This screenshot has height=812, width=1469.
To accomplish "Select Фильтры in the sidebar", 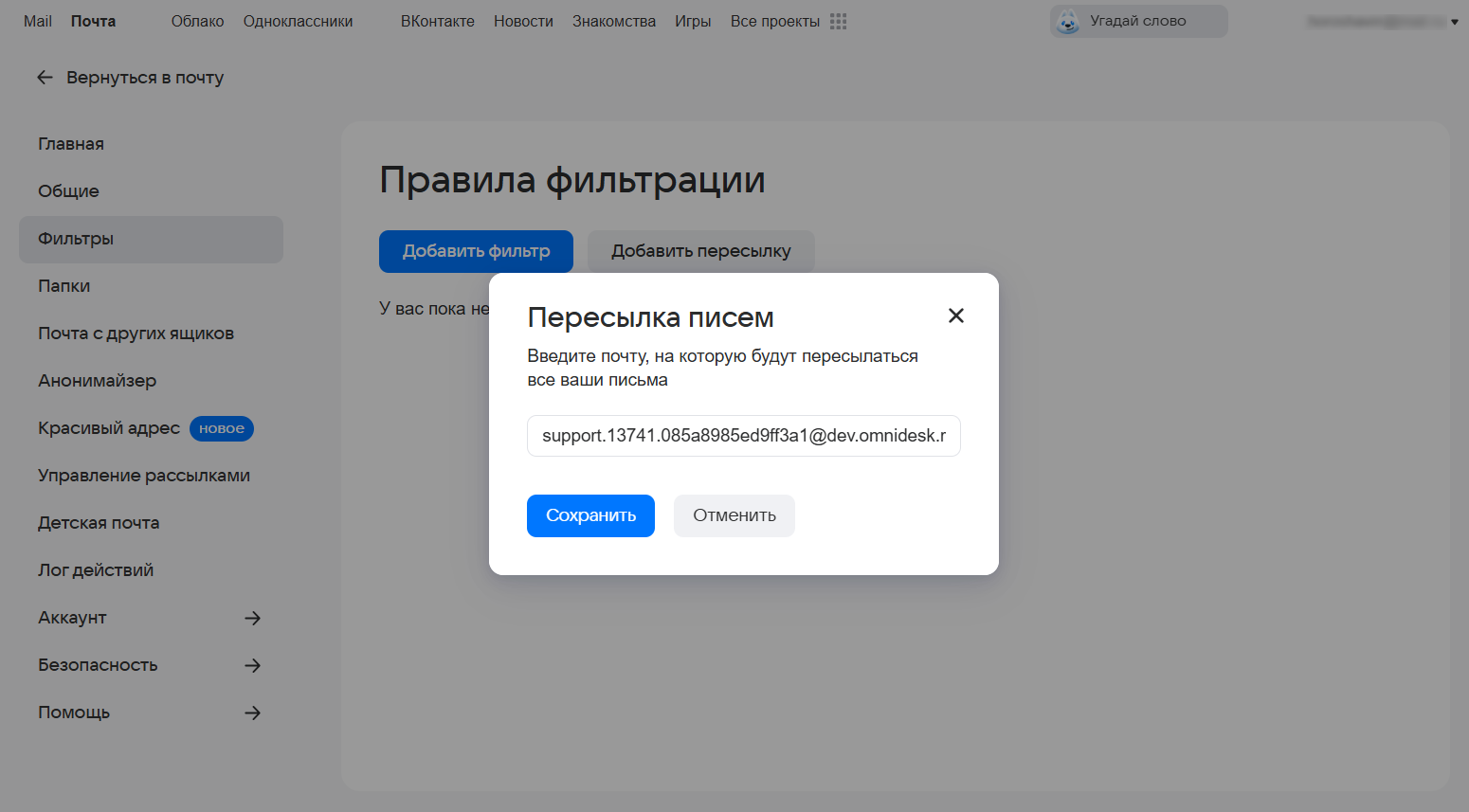I will [x=151, y=239].
